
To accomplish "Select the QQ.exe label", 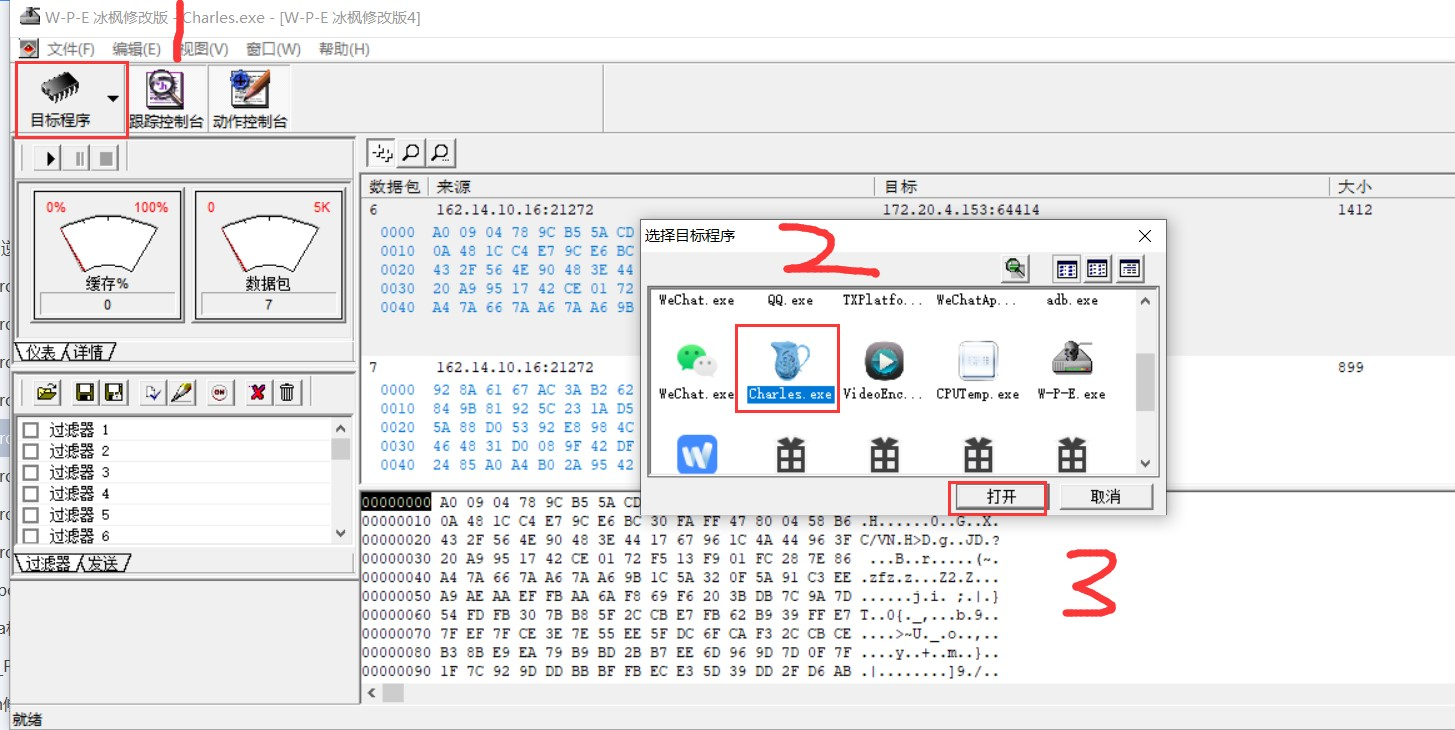I will [790, 300].
